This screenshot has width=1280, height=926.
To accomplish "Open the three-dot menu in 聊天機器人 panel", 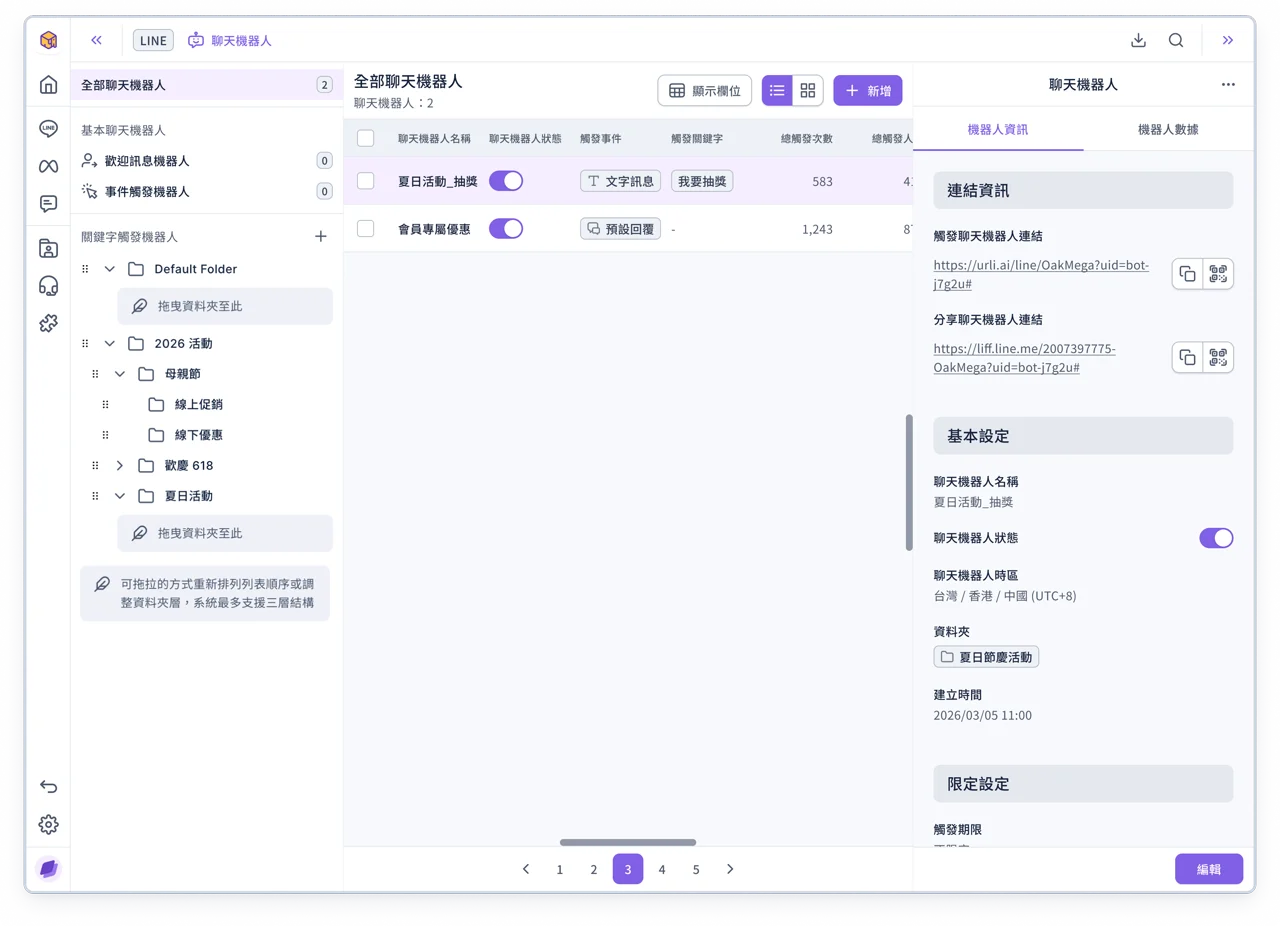I will click(x=1228, y=85).
